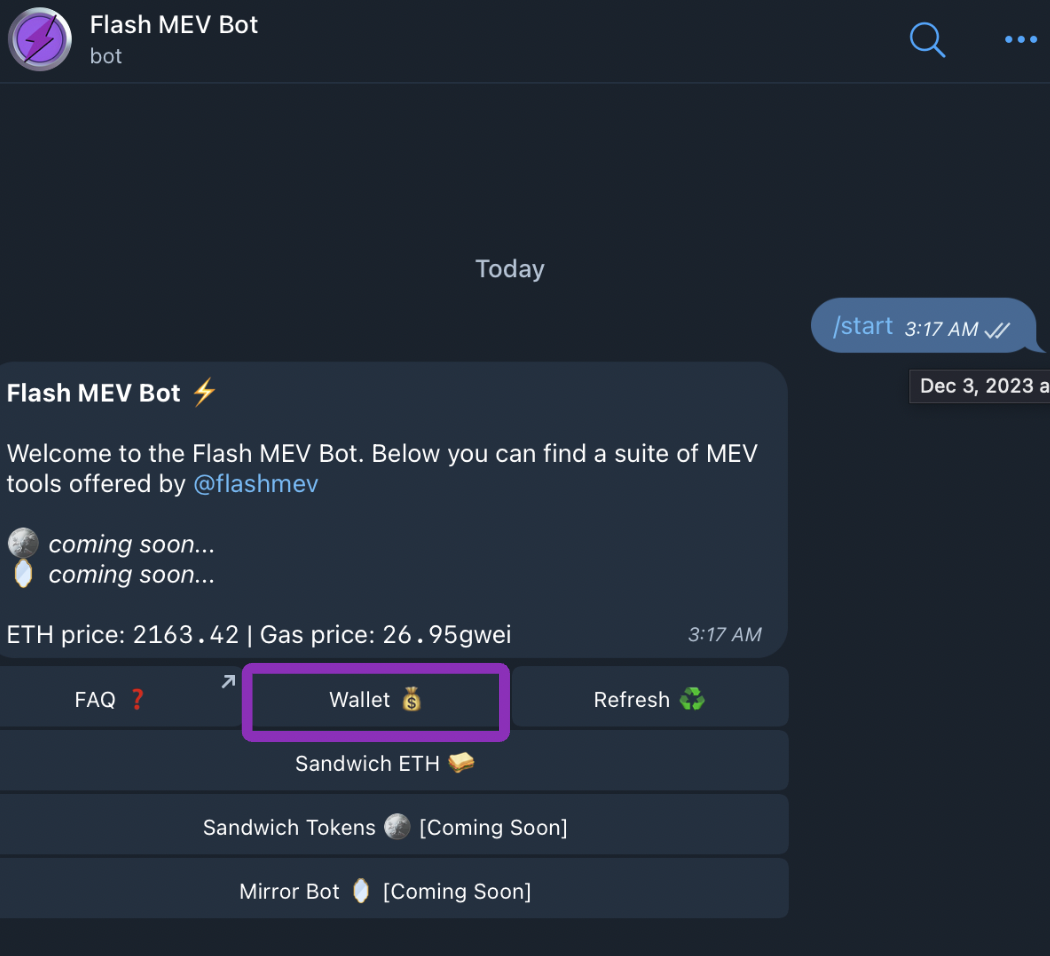The image size is (1050, 956).
Task: Click the lightning bolt emoji in message
Action: (204, 393)
